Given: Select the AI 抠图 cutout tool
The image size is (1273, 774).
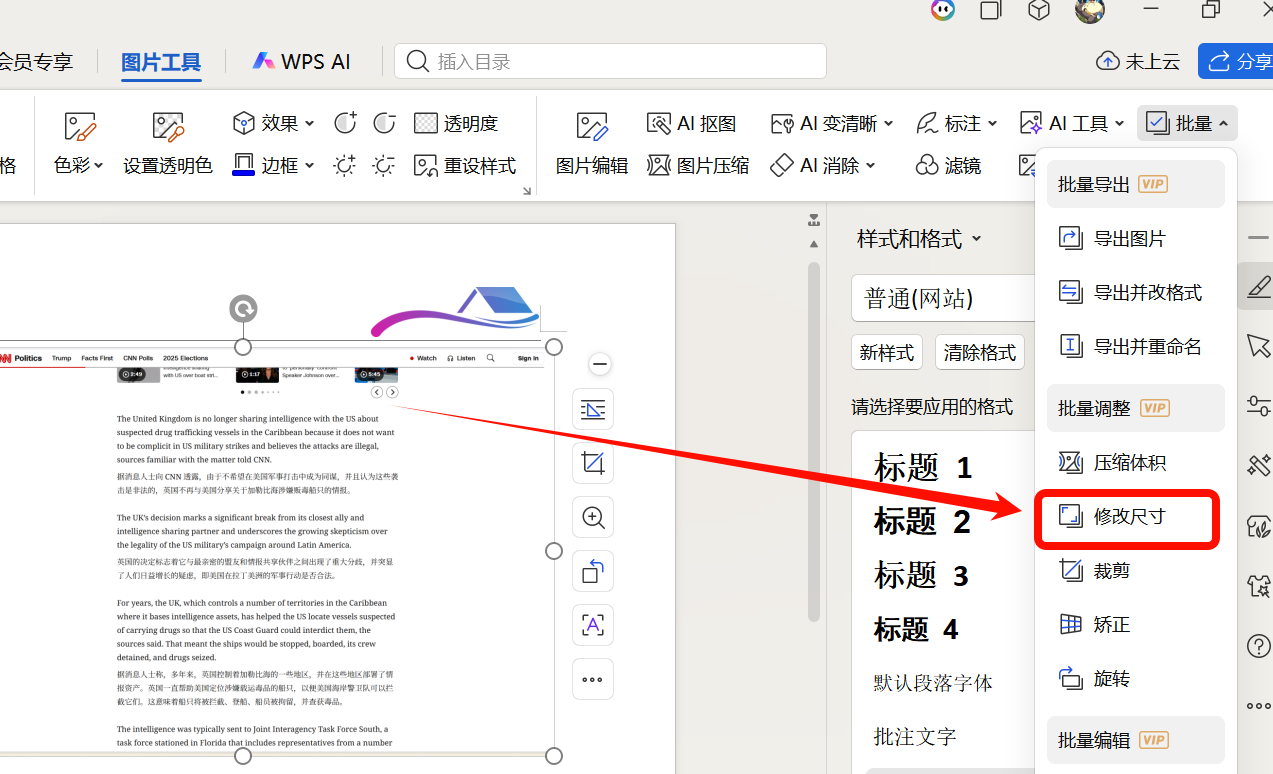Looking at the screenshot, I should [x=691, y=122].
